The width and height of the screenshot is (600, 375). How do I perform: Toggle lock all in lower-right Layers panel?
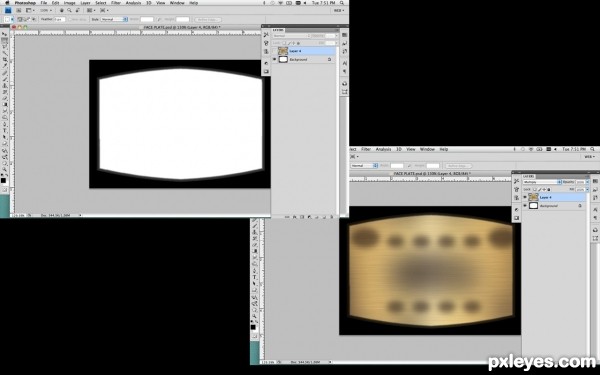pos(549,189)
